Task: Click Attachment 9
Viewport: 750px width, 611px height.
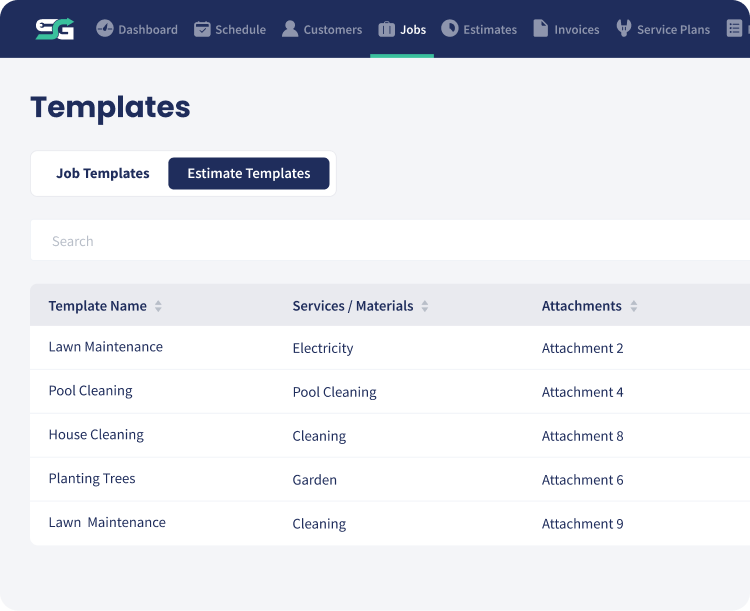Action: pos(582,524)
